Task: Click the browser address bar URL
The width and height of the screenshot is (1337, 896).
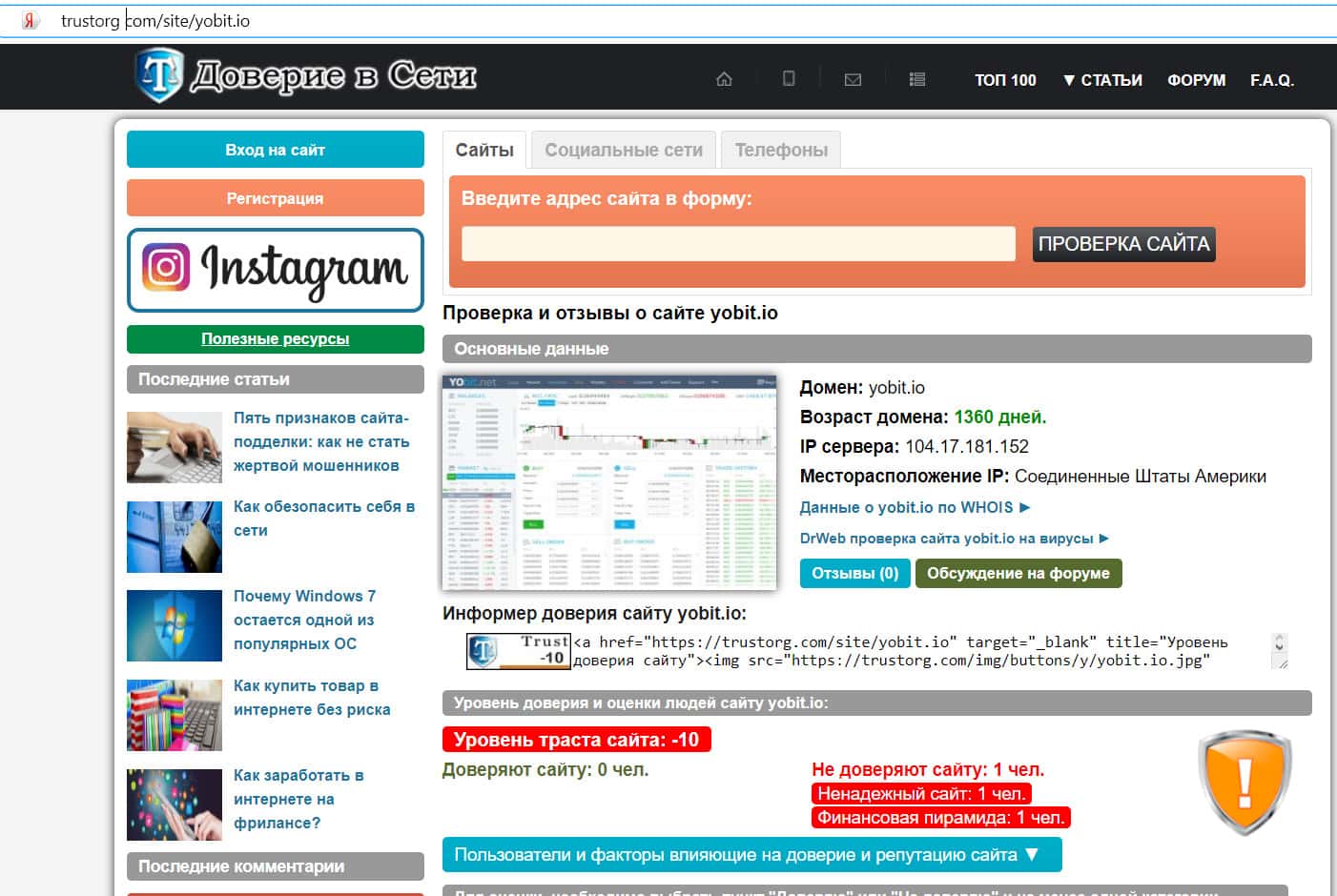Action: click(x=155, y=21)
